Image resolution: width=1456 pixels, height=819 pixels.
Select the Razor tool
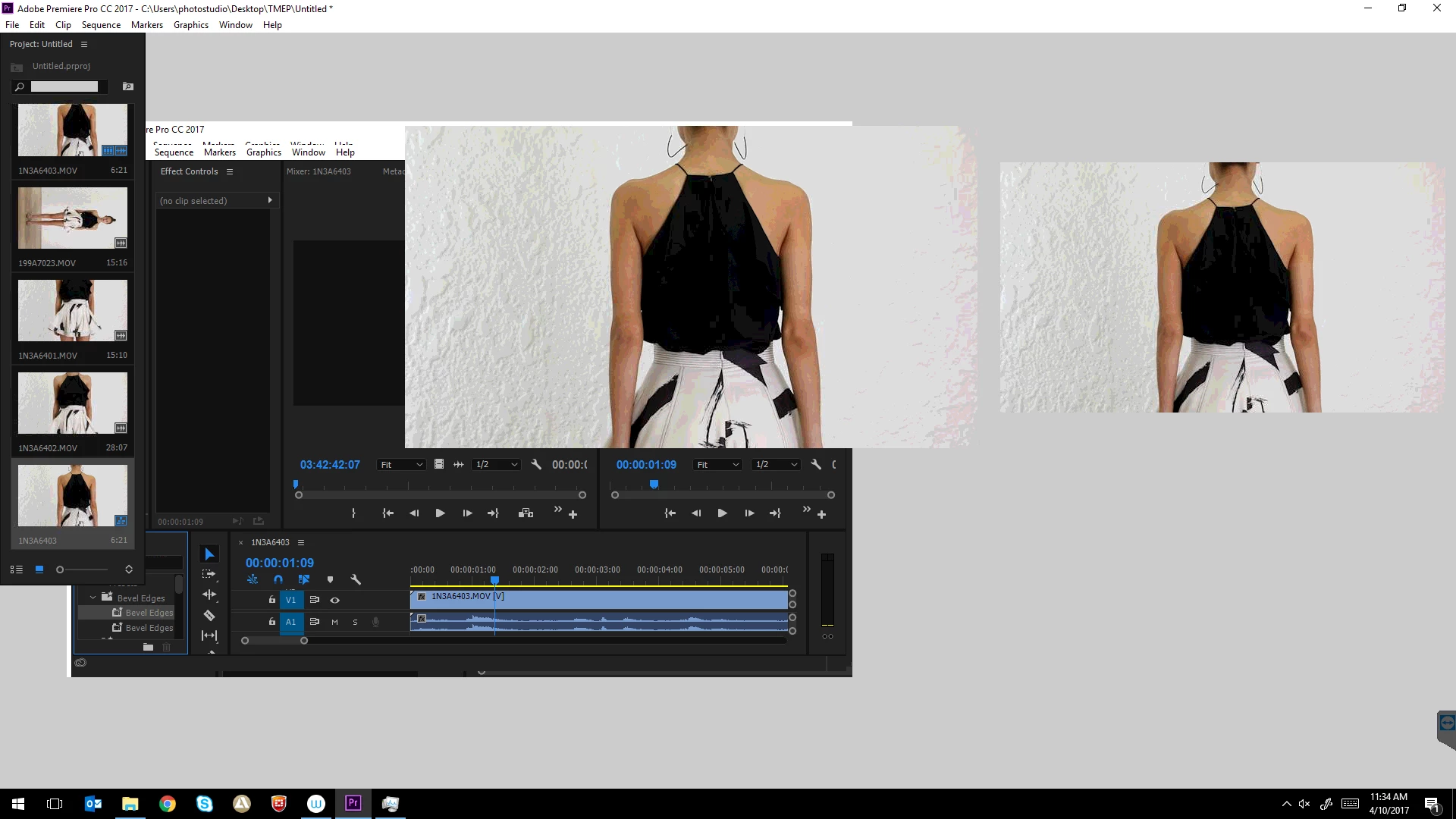tap(209, 615)
